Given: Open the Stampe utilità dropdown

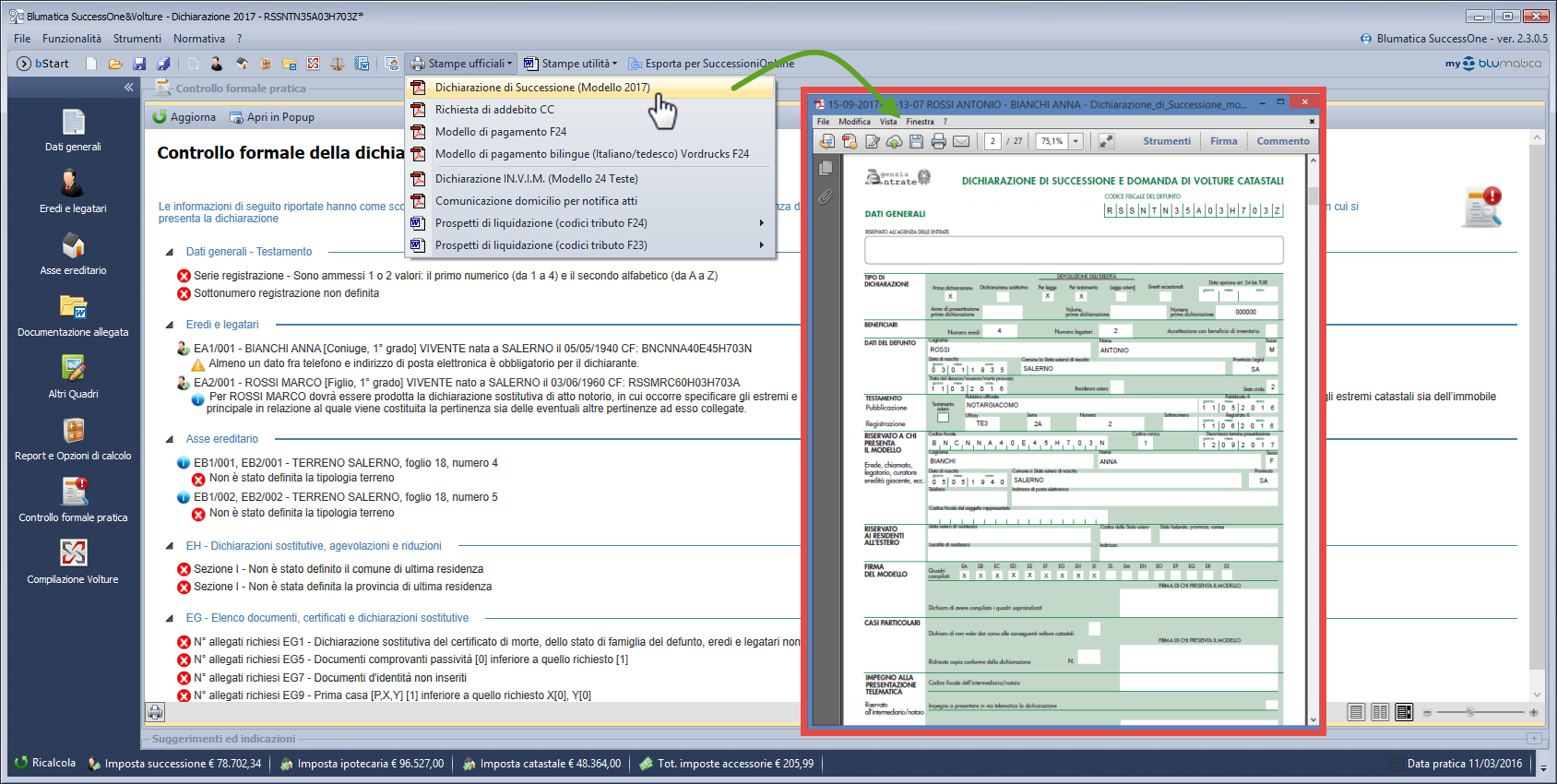Looking at the screenshot, I should 570,64.
